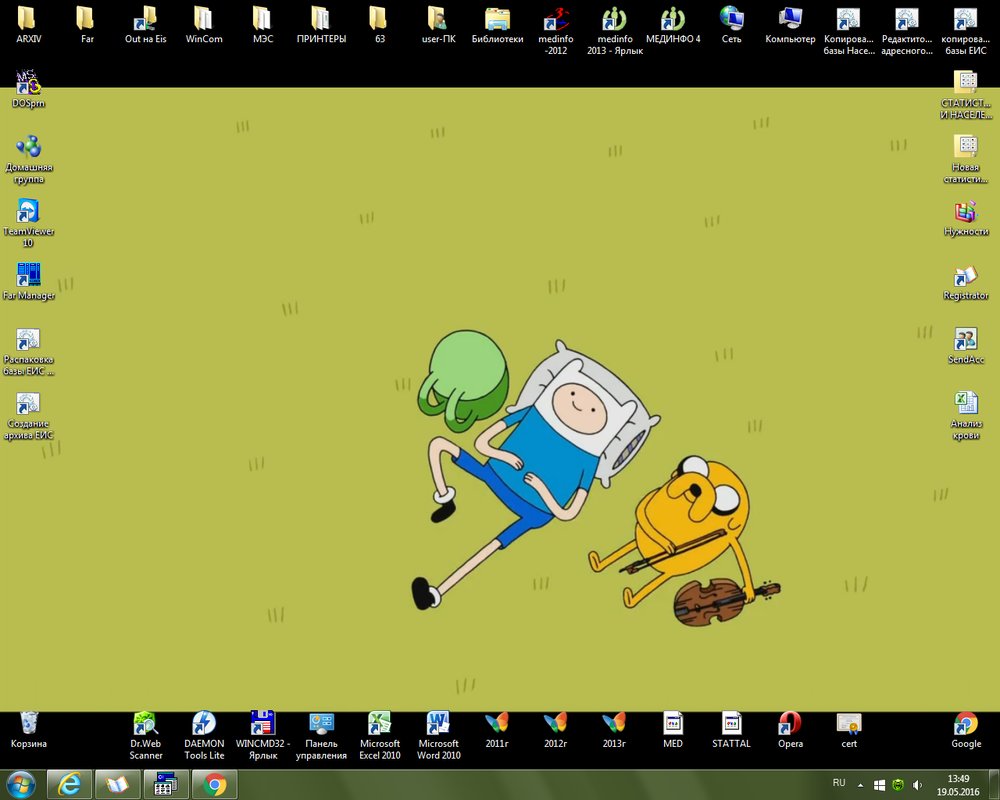Open the Корзина recycle bin
The image size is (1000, 800).
tap(29, 730)
